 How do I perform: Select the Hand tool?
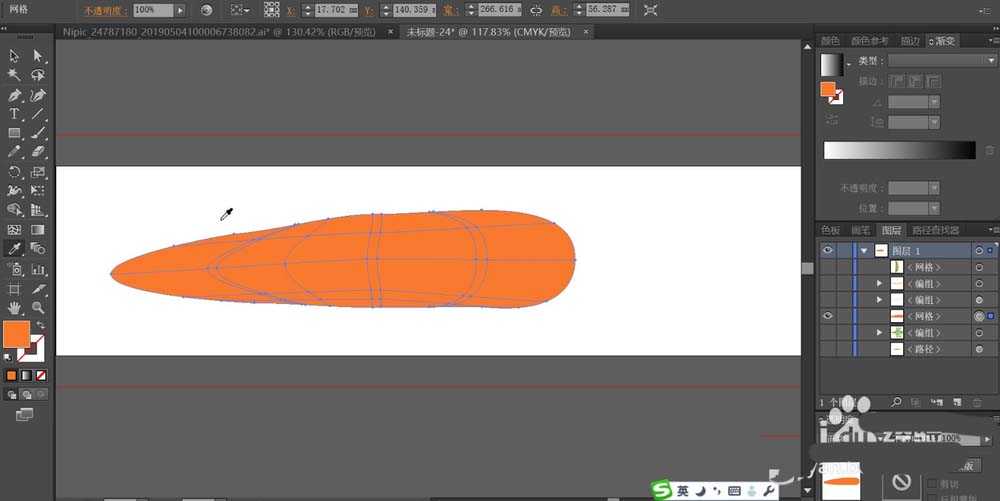[x=14, y=307]
